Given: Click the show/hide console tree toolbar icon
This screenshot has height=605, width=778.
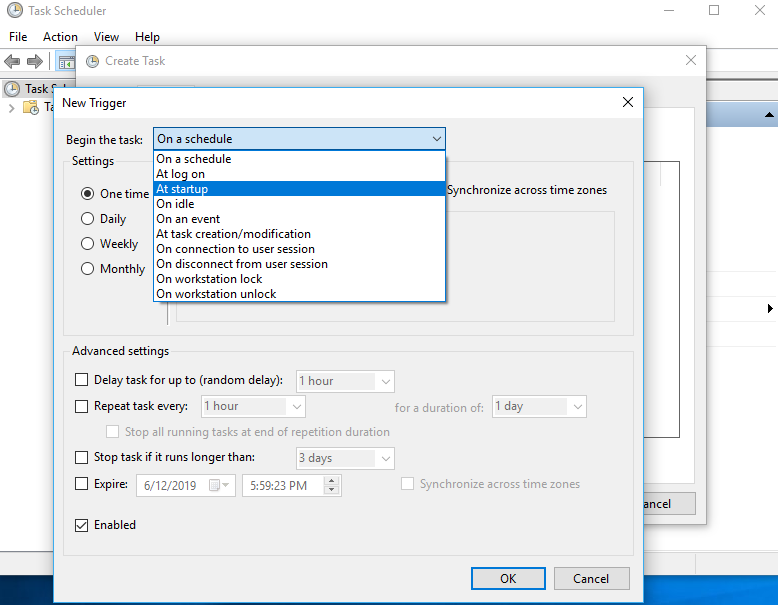Looking at the screenshot, I should pyautogui.click(x=66, y=62).
